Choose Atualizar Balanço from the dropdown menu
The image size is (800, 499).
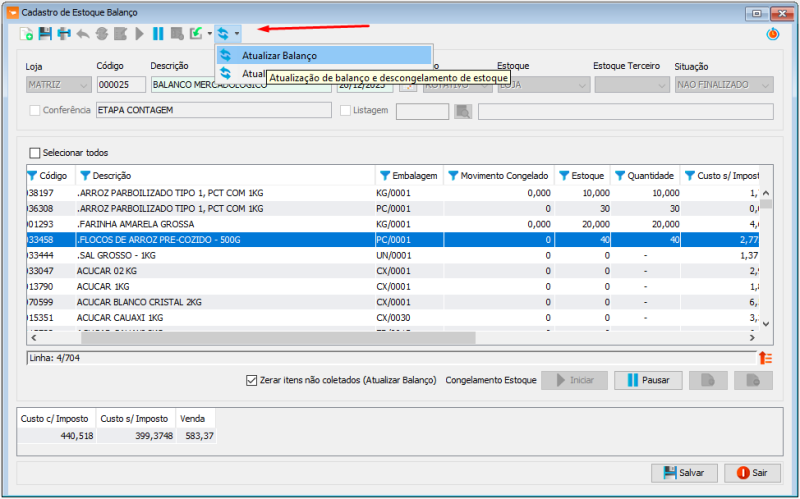[x=324, y=56]
